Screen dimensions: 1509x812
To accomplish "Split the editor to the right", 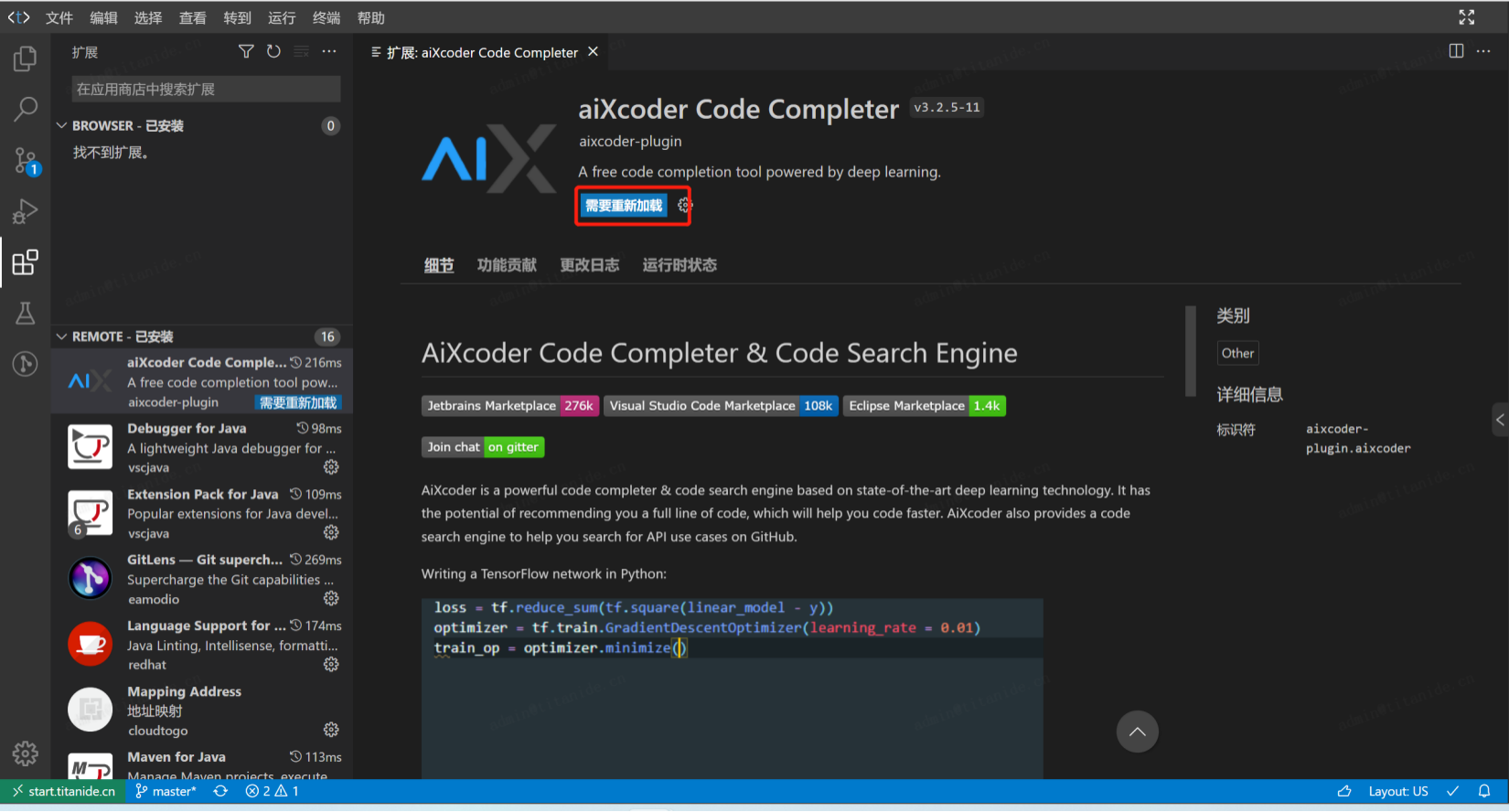I will coord(1456,51).
